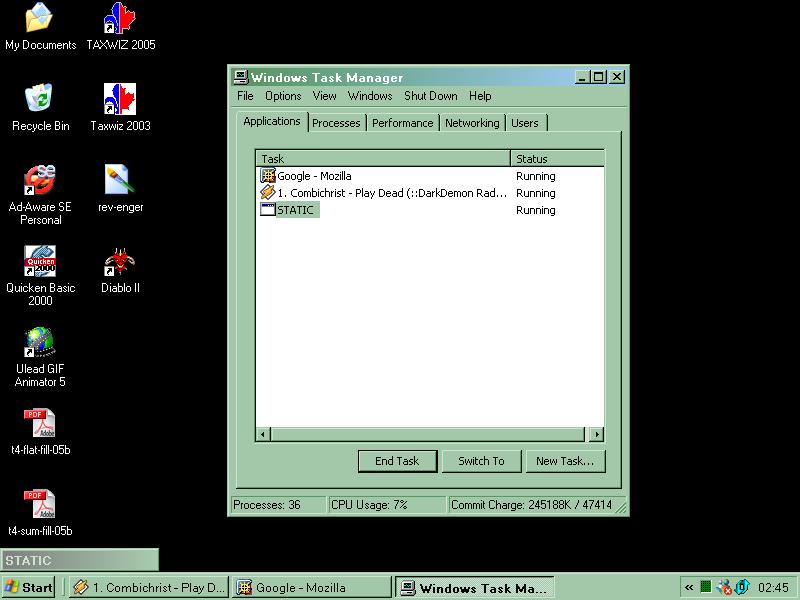Viewport: 800px width, 600px height.
Task: Click Combichrist task icon in list
Action: coord(268,192)
